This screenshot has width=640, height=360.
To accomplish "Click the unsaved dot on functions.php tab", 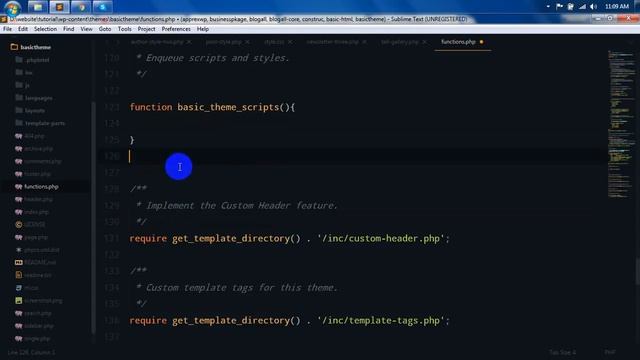I will pyautogui.click(x=481, y=42).
